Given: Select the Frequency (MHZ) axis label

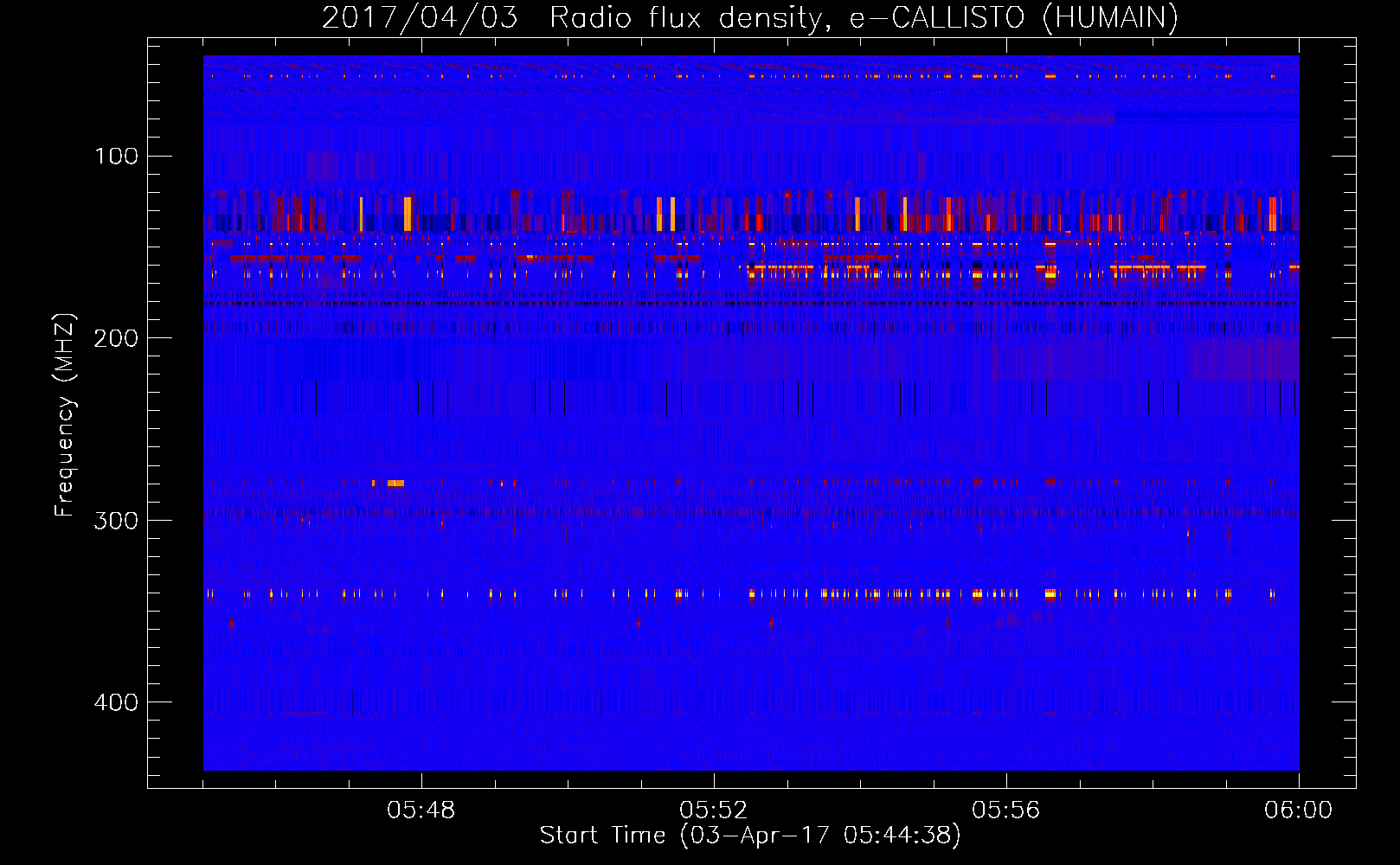Looking at the screenshot, I should [x=65, y=415].
